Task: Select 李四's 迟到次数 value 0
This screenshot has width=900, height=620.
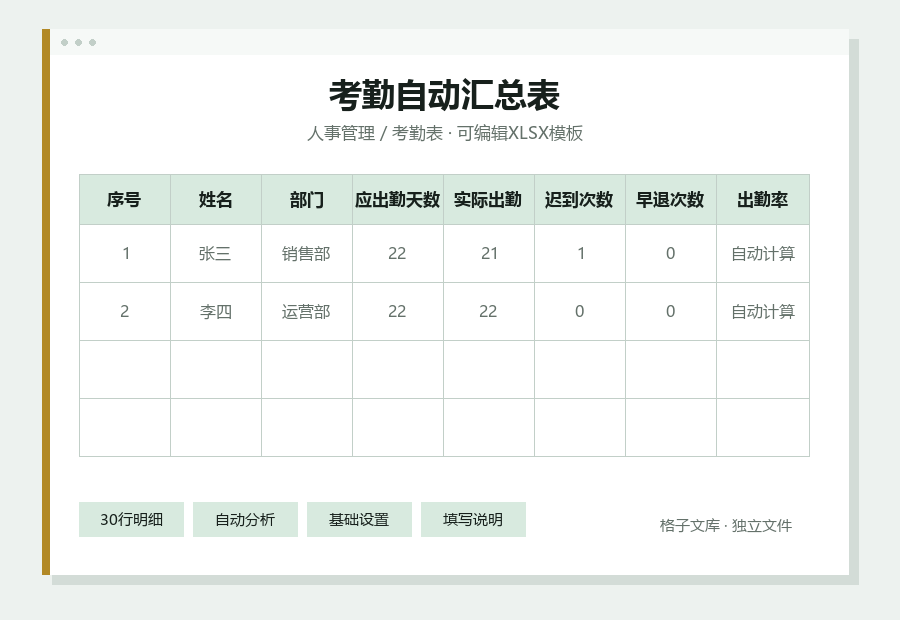Action: [x=580, y=312]
